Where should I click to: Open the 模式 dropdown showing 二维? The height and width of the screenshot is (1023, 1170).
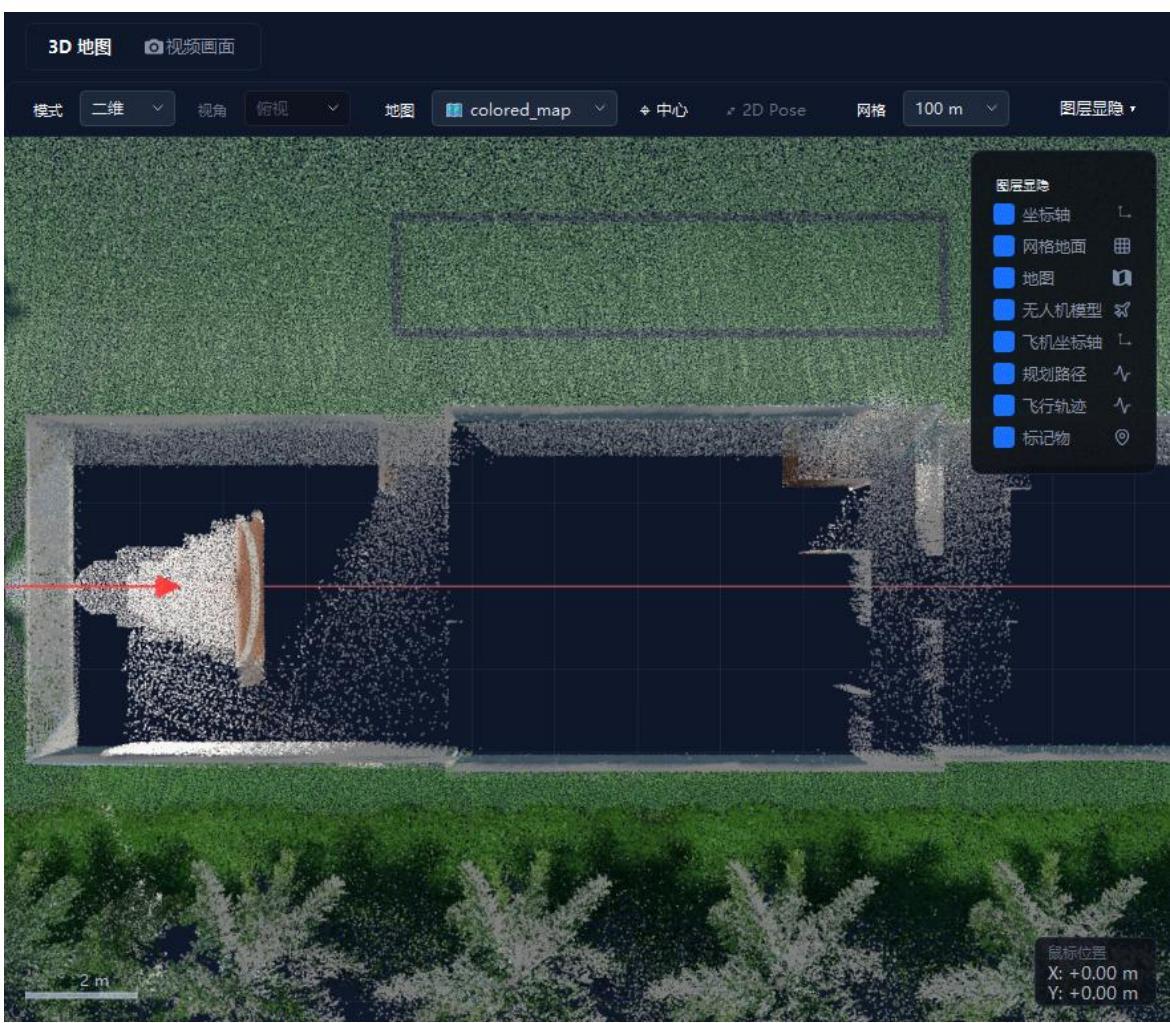click(128, 109)
